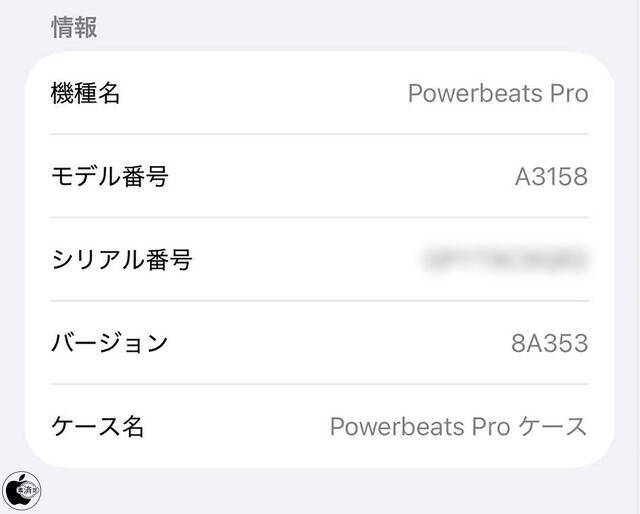This screenshot has height=514, width=640.
Task: Tap the model number A3158
Action: point(551,177)
